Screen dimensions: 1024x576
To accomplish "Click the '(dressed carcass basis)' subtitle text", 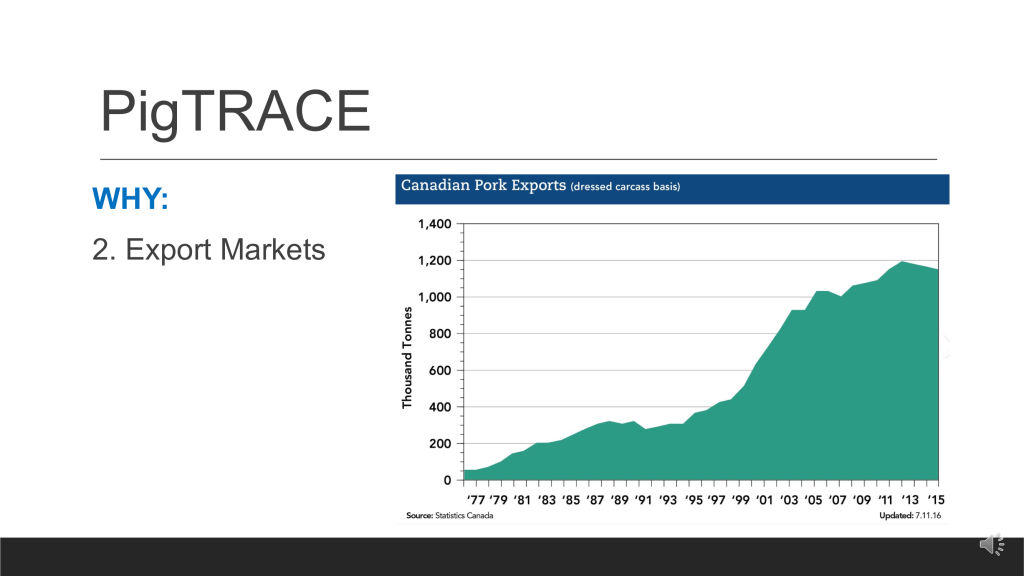I will click(x=626, y=187).
